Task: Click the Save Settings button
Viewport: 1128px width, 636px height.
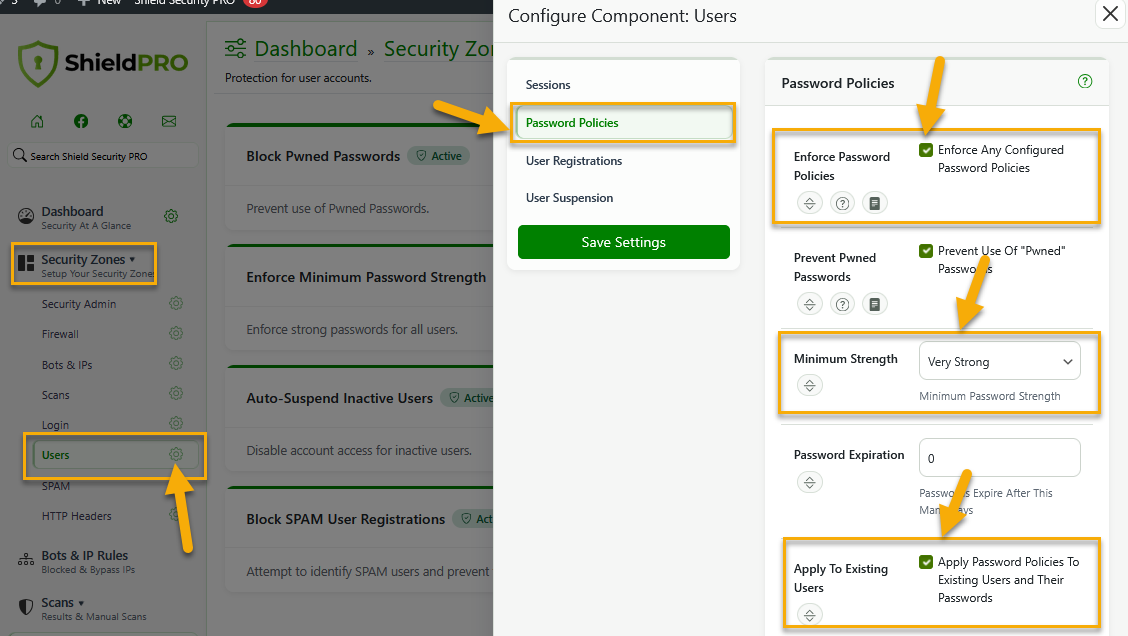Action: [624, 242]
